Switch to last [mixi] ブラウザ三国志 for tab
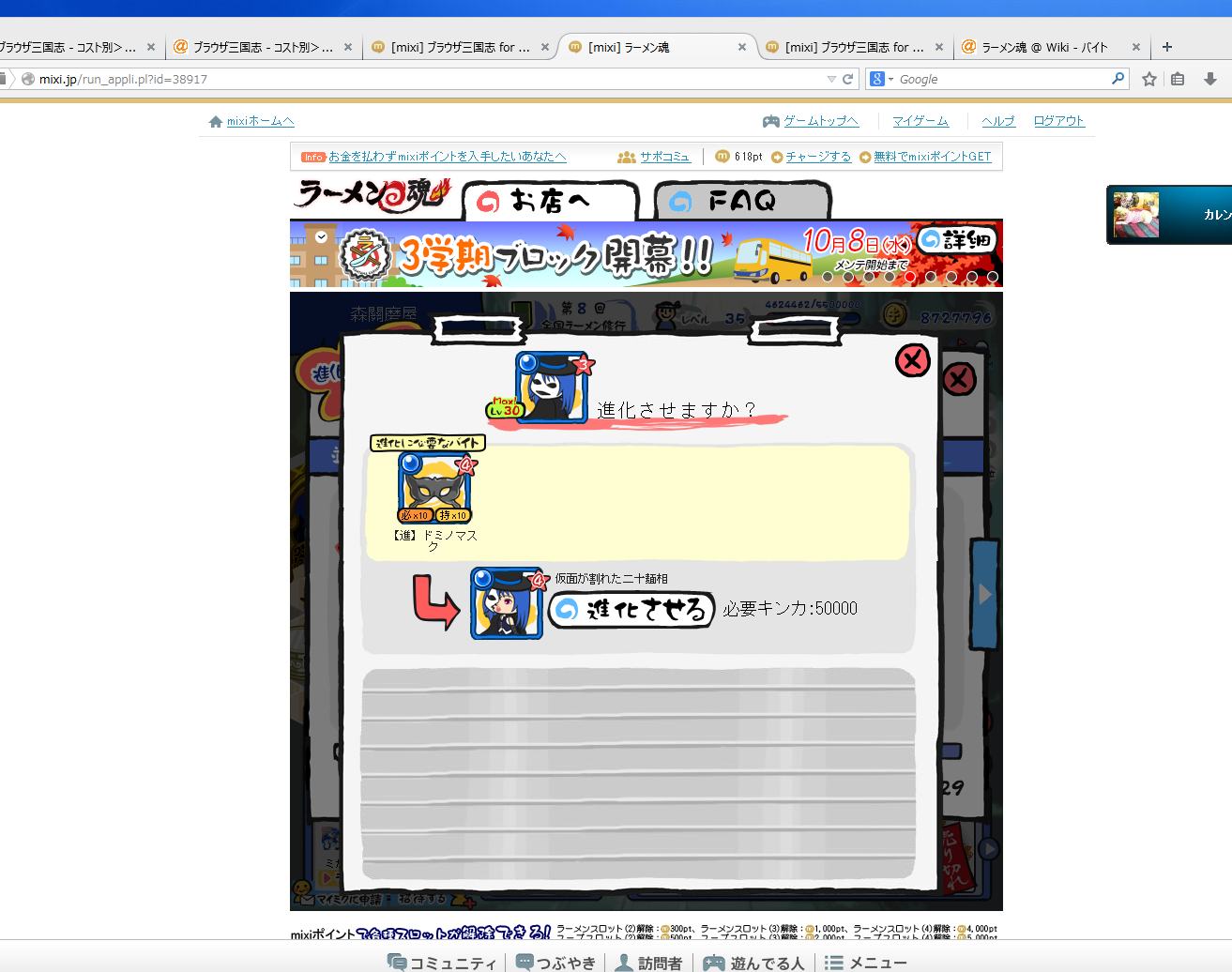Image resolution: width=1232 pixels, height=972 pixels. (854, 47)
